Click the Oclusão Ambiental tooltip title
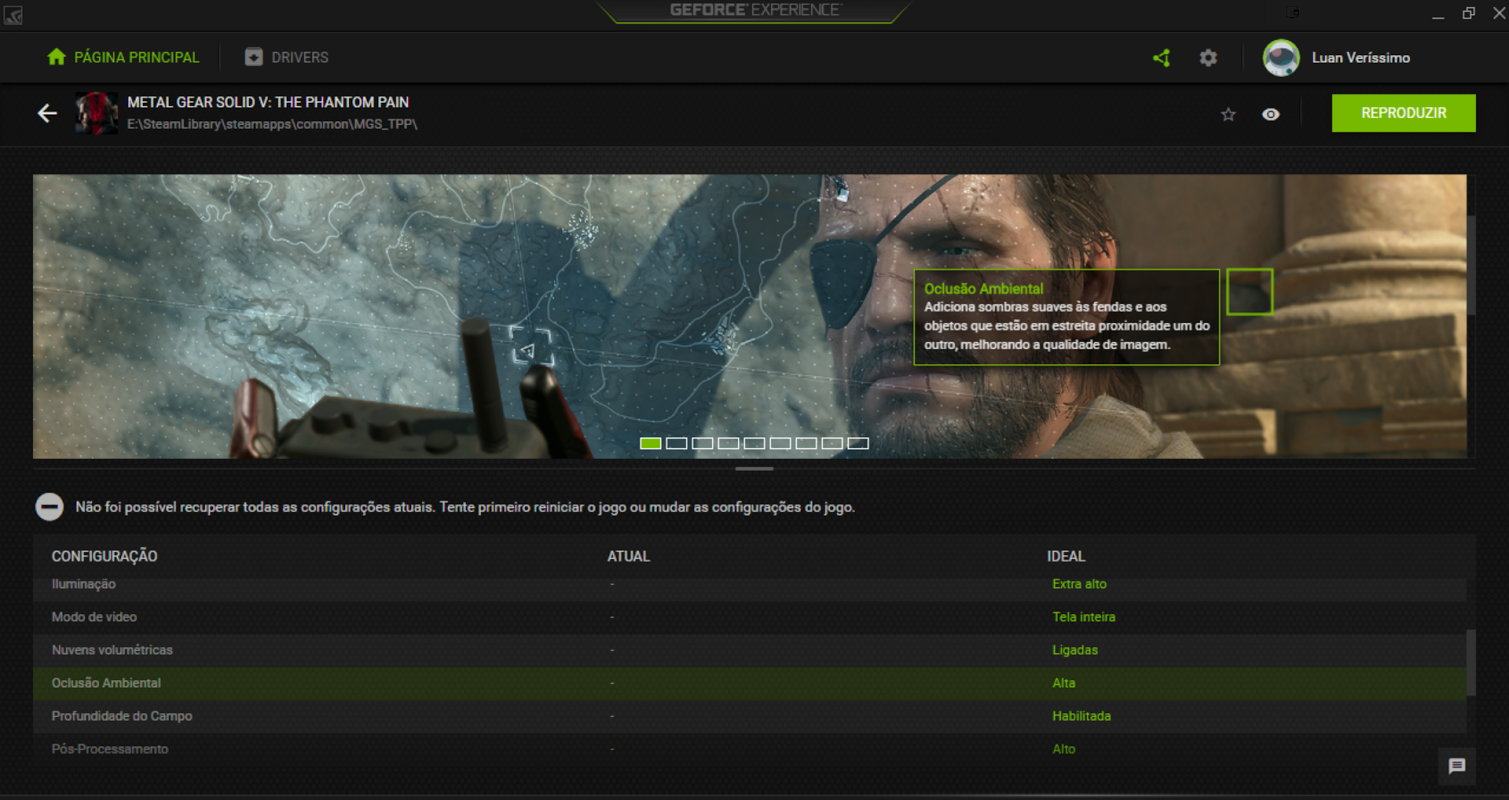 pos(984,289)
